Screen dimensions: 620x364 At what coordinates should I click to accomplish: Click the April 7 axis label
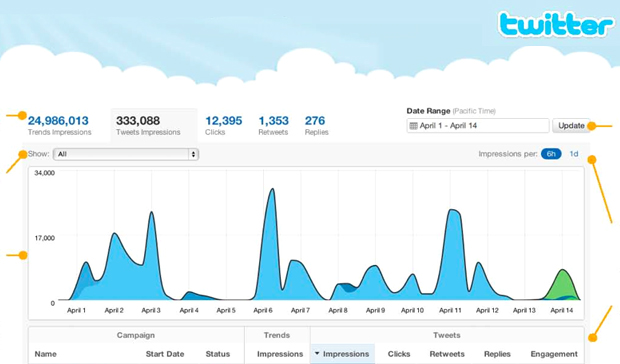(301, 310)
